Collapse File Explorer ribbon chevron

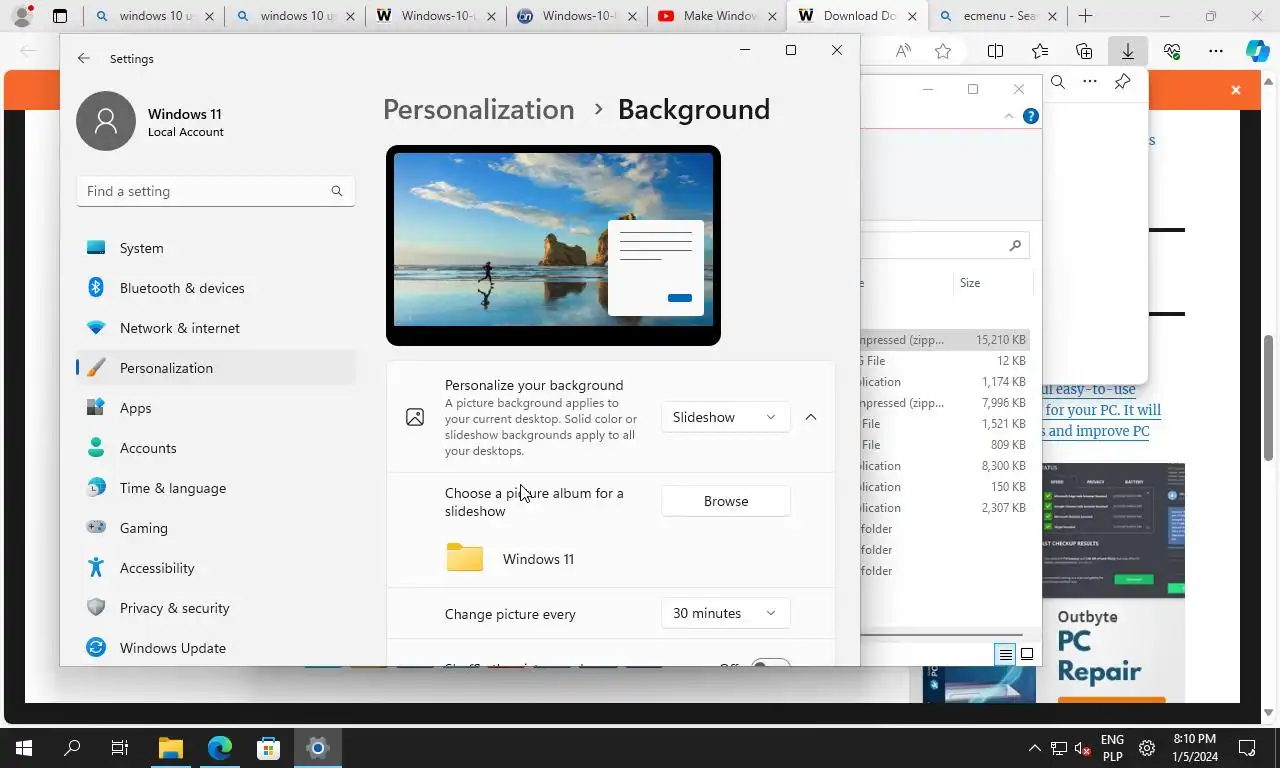(1009, 116)
